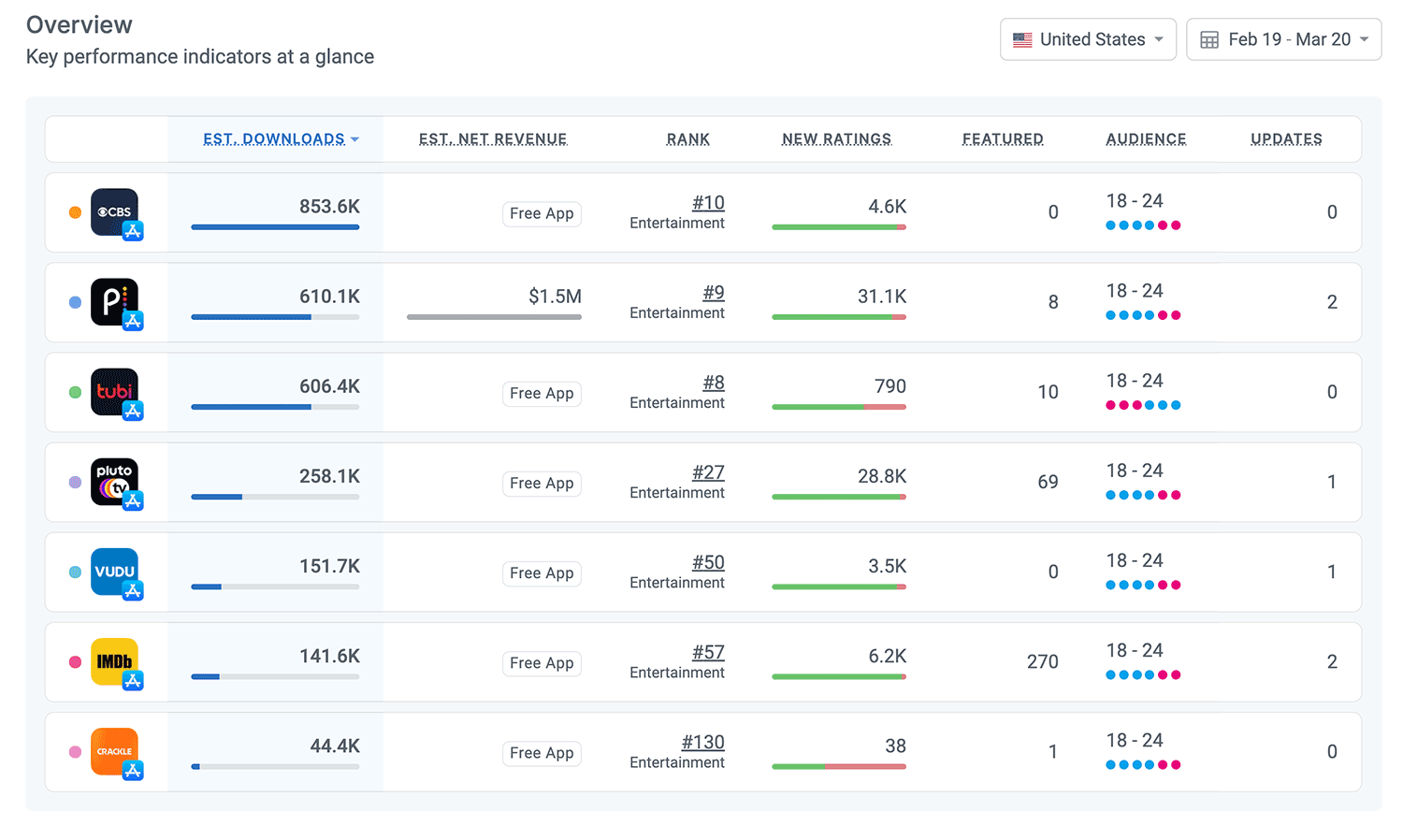Viewport: 1403px width, 840px height.
Task: Sort by Rank column header
Action: tap(688, 139)
